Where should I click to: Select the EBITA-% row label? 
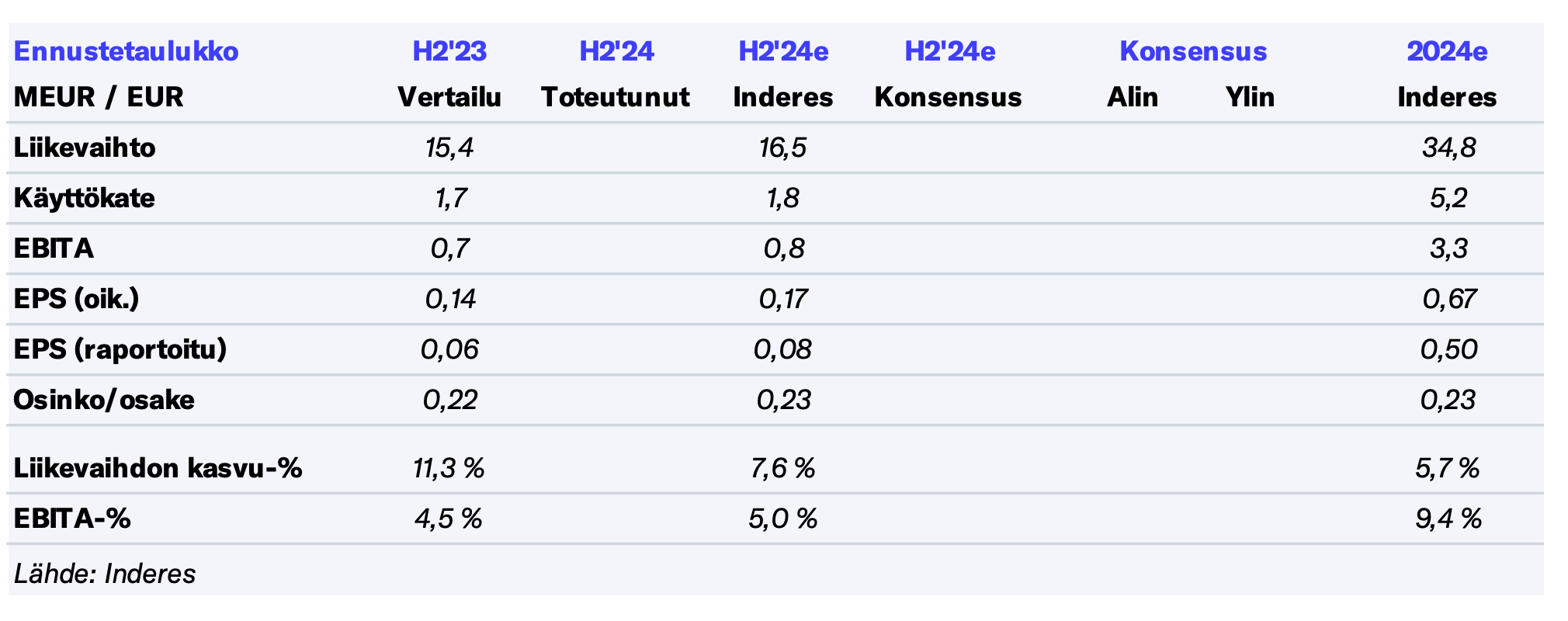click(x=72, y=519)
